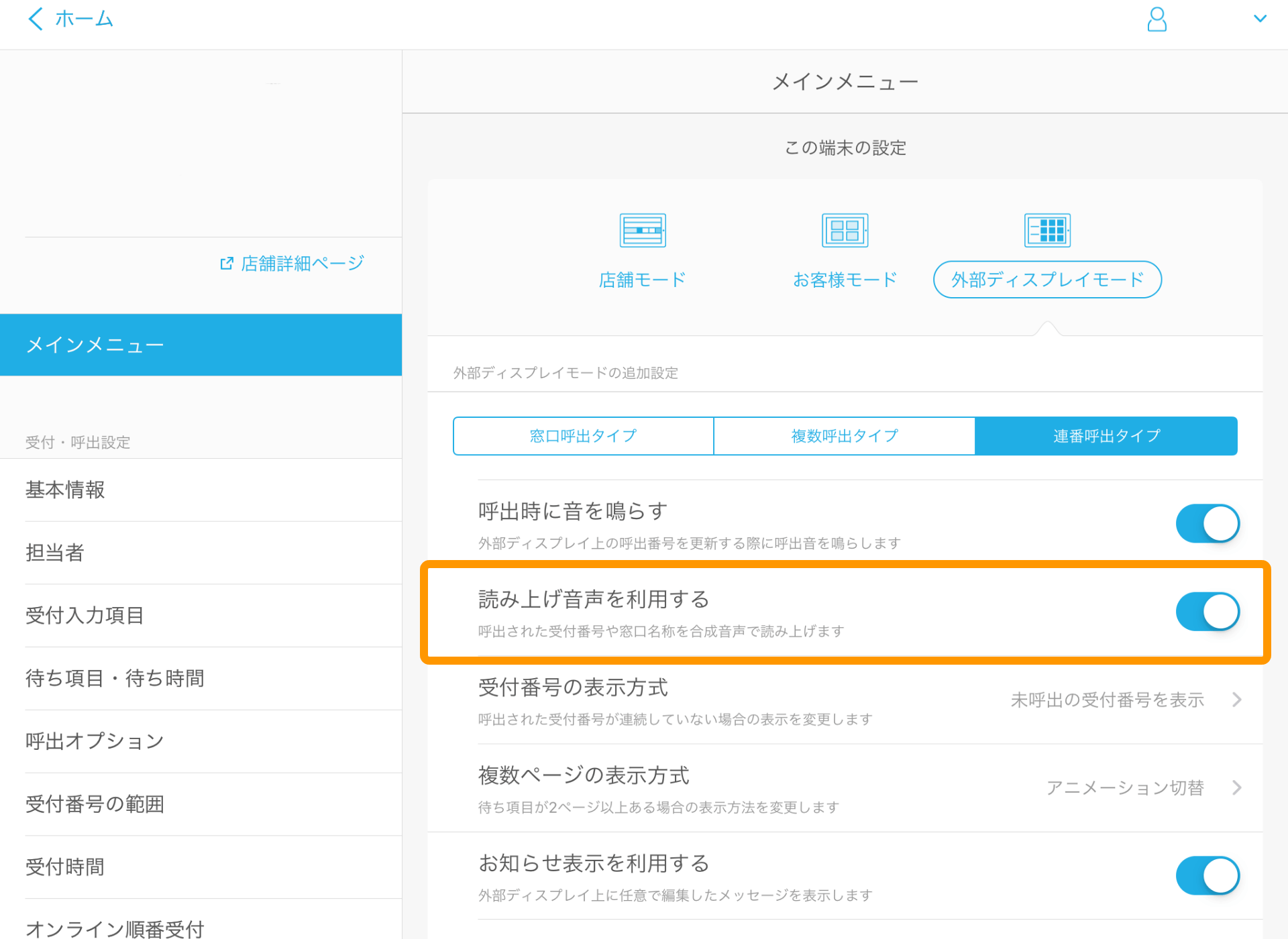1288x939 pixels.
Task: Change the アニメーション切替 value
Action: pyautogui.click(x=1125, y=787)
